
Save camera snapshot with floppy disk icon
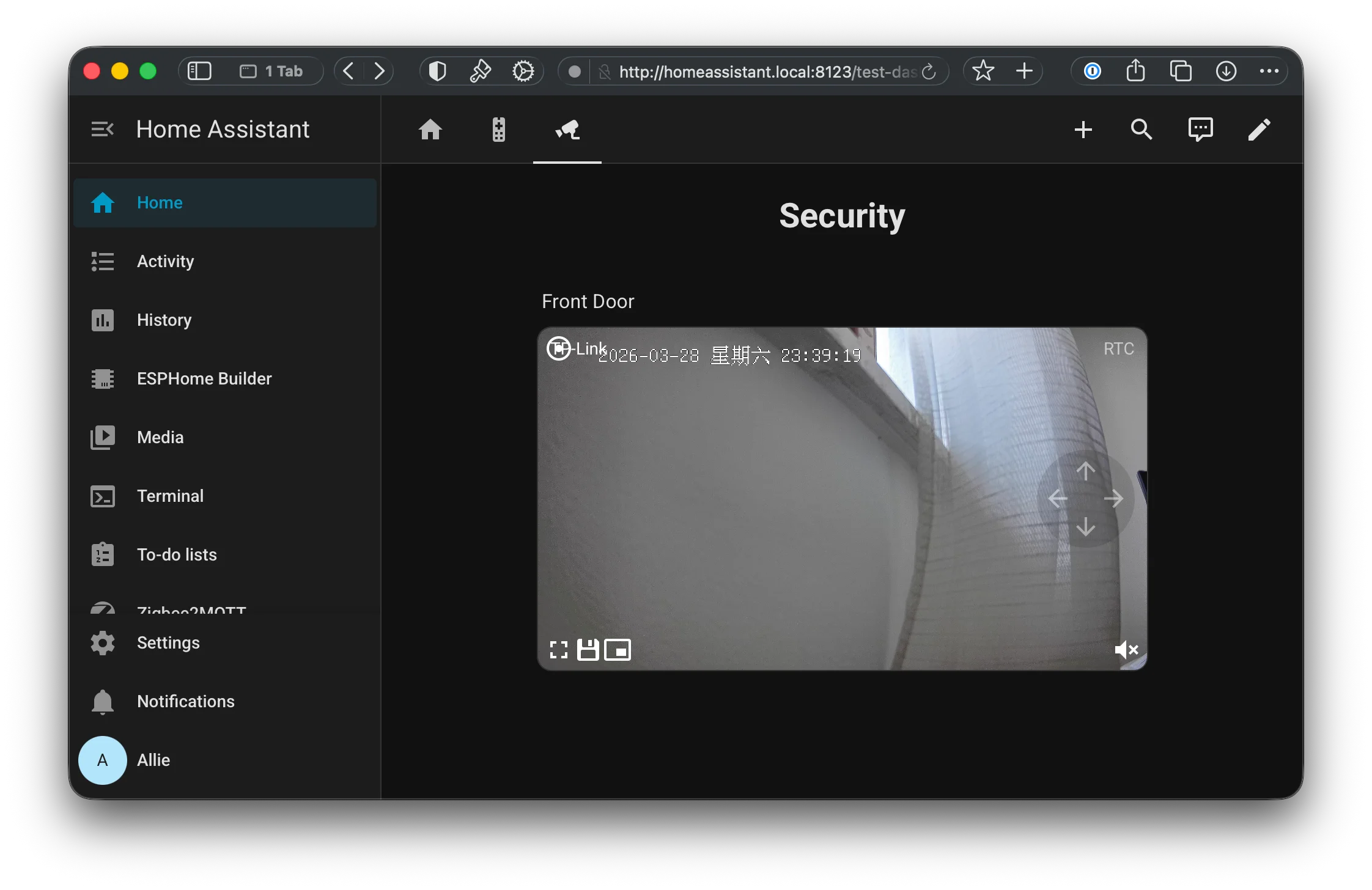(x=588, y=650)
